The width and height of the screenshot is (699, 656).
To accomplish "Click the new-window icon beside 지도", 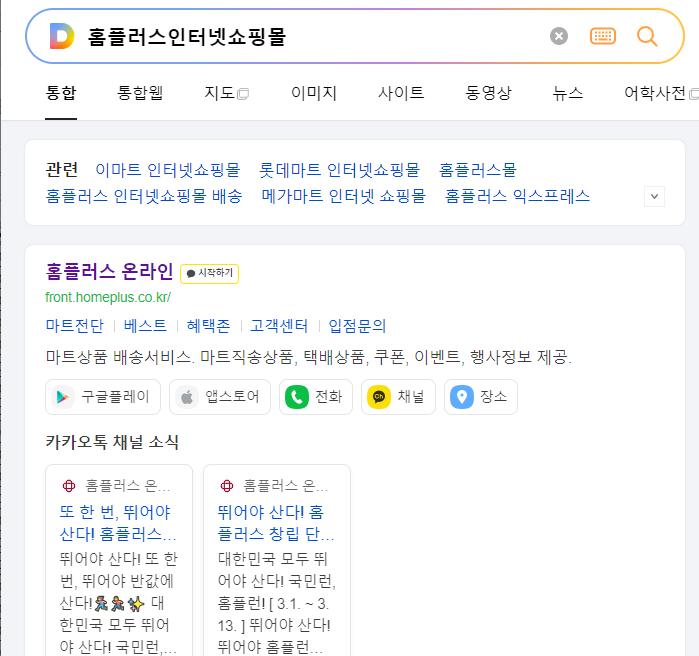I will [x=243, y=94].
